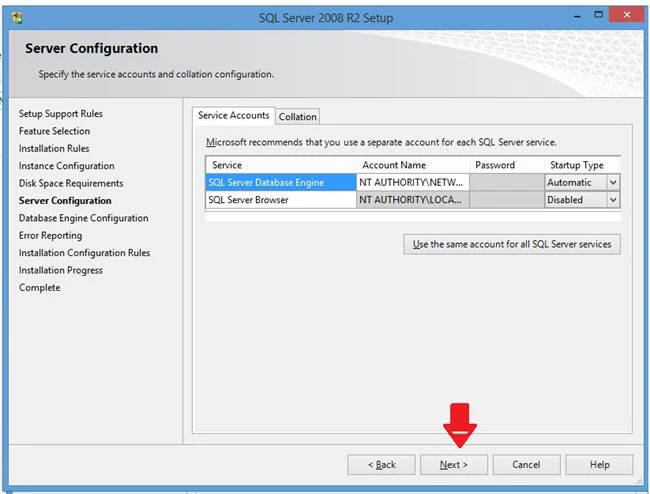This screenshot has width=650, height=494.
Task: Go Back to previous setup page
Action: 381,465
